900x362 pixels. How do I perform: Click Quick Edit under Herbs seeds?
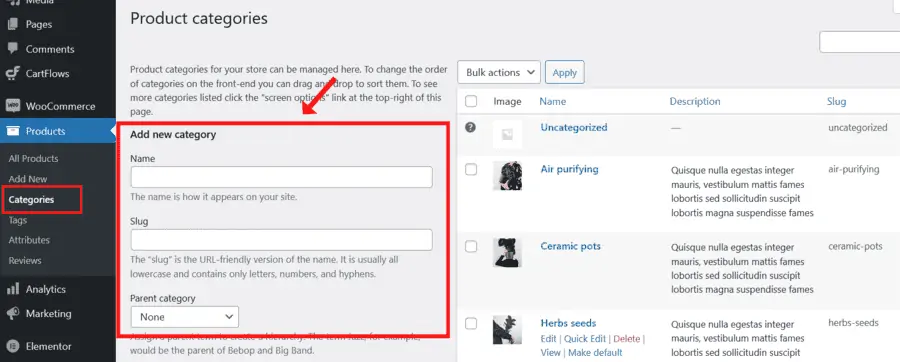(585, 338)
